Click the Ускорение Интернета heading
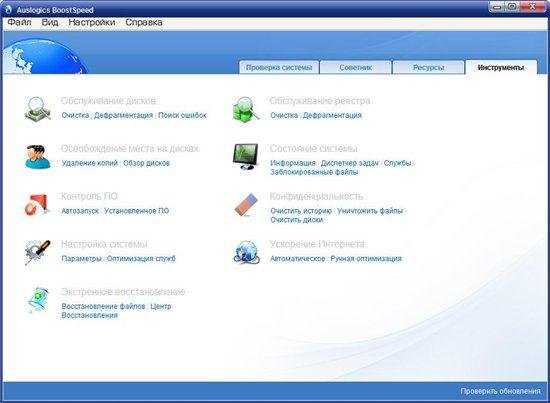Image resolution: width=550 pixels, height=403 pixels. (x=317, y=244)
